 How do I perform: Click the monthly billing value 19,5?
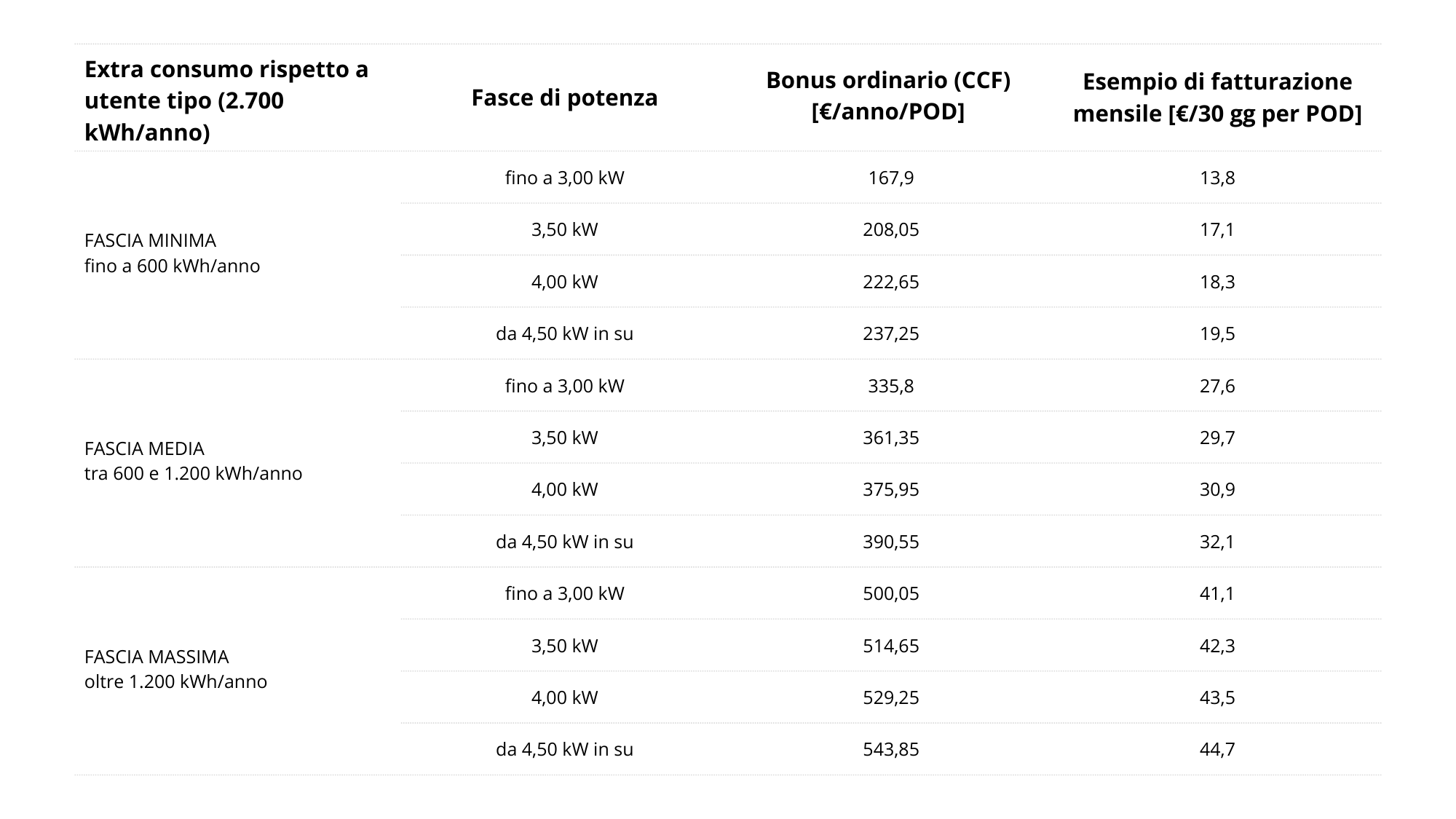click(x=1216, y=333)
